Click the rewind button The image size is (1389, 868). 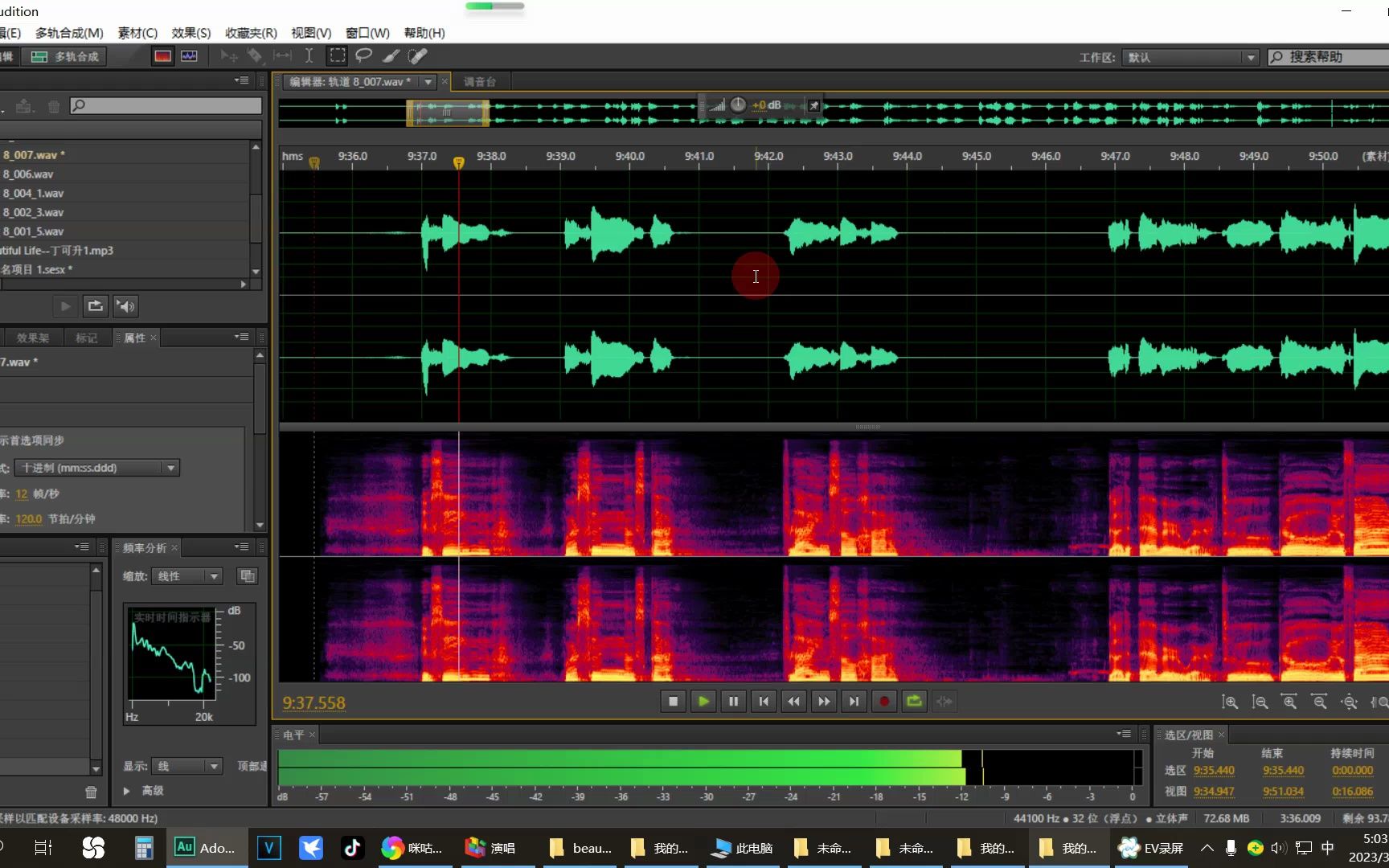(x=793, y=701)
